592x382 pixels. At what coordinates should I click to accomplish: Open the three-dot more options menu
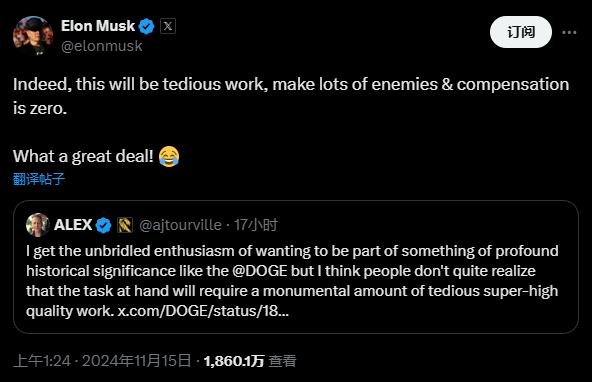tap(569, 32)
